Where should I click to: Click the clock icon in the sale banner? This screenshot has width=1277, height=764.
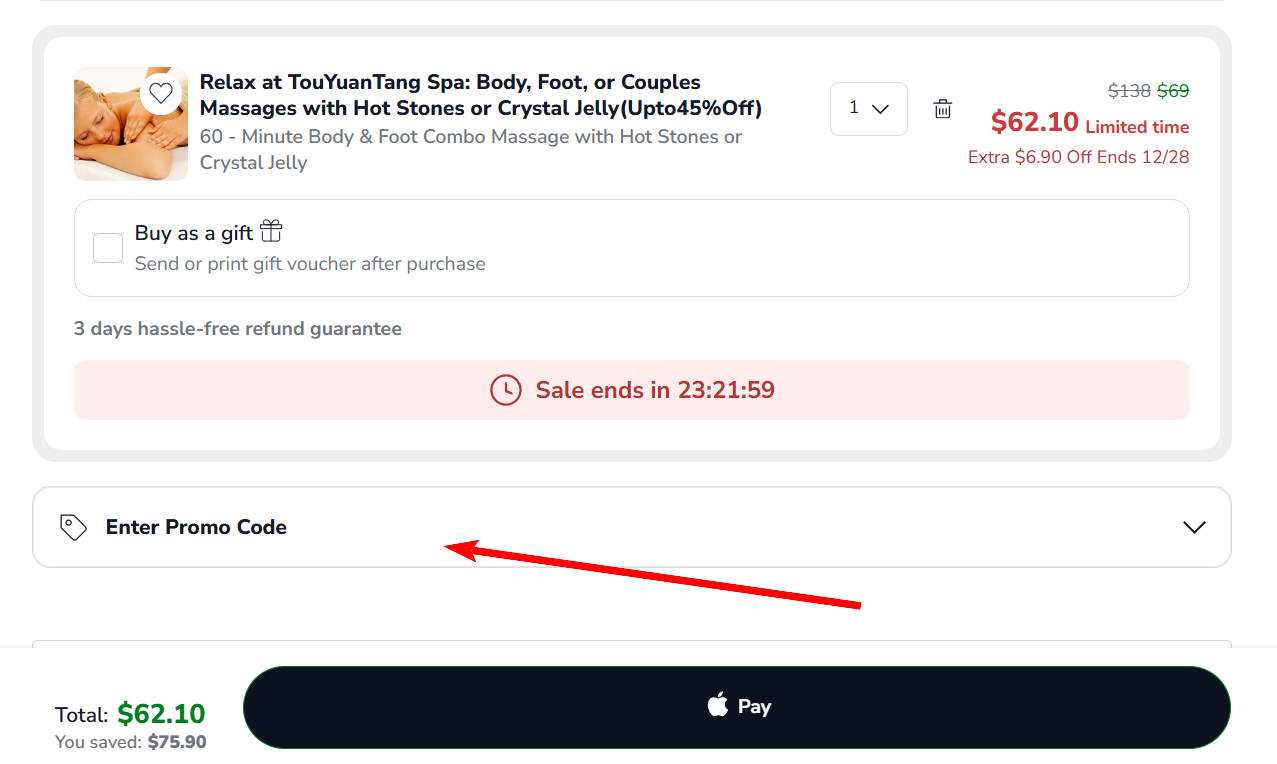click(x=506, y=390)
